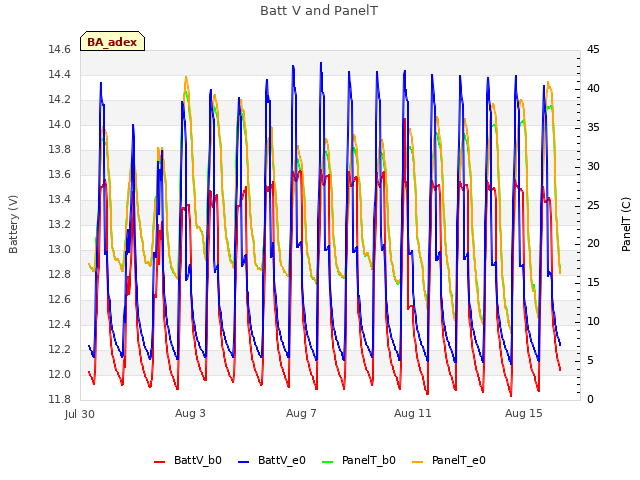Click the green PanelT_b0 legend swatch

[327, 462]
